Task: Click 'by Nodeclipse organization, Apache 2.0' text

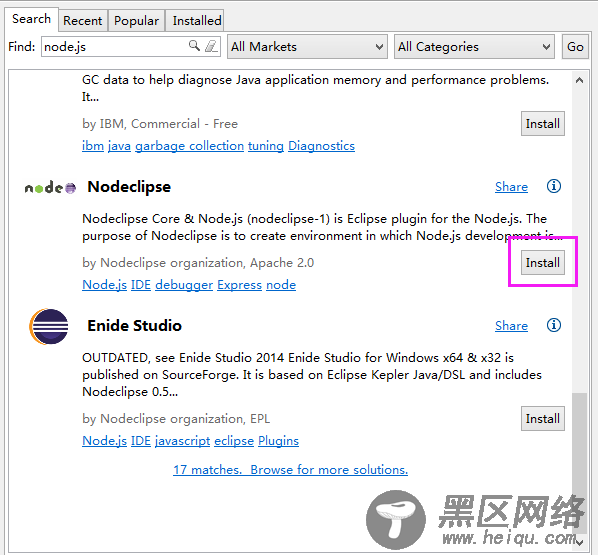Action: point(198,262)
